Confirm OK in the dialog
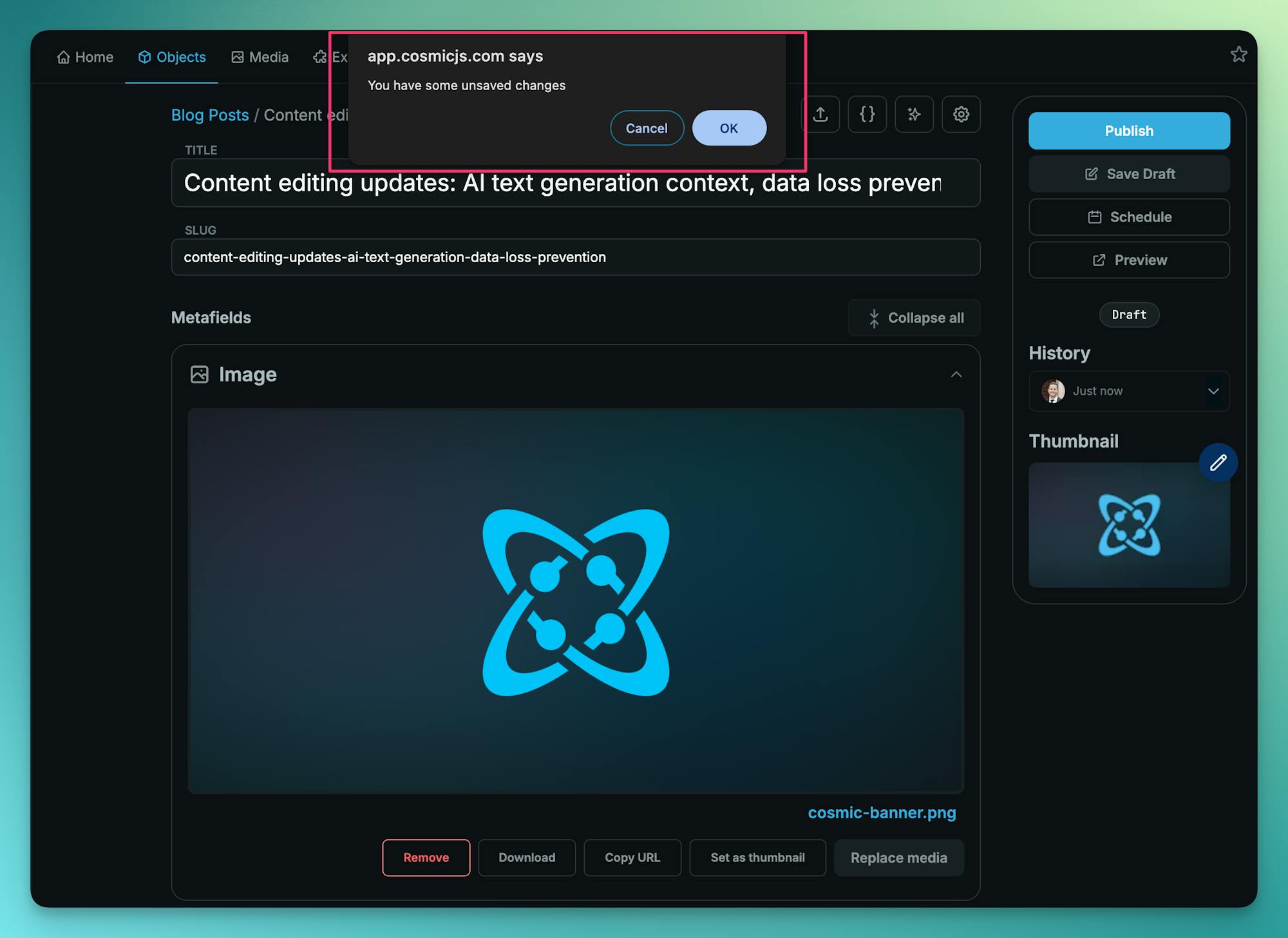The width and height of the screenshot is (1288, 938). click(729, 128)
